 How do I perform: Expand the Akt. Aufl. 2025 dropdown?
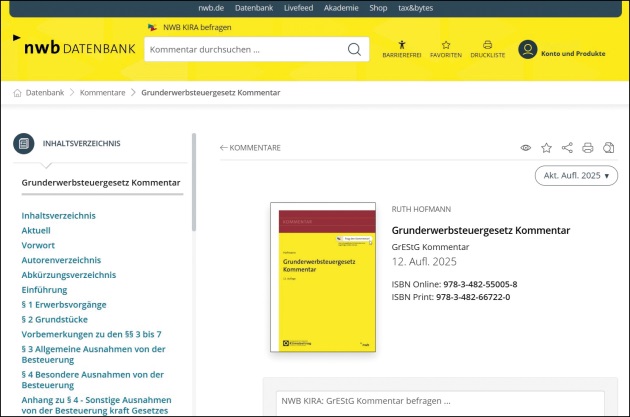pos(575,176)
